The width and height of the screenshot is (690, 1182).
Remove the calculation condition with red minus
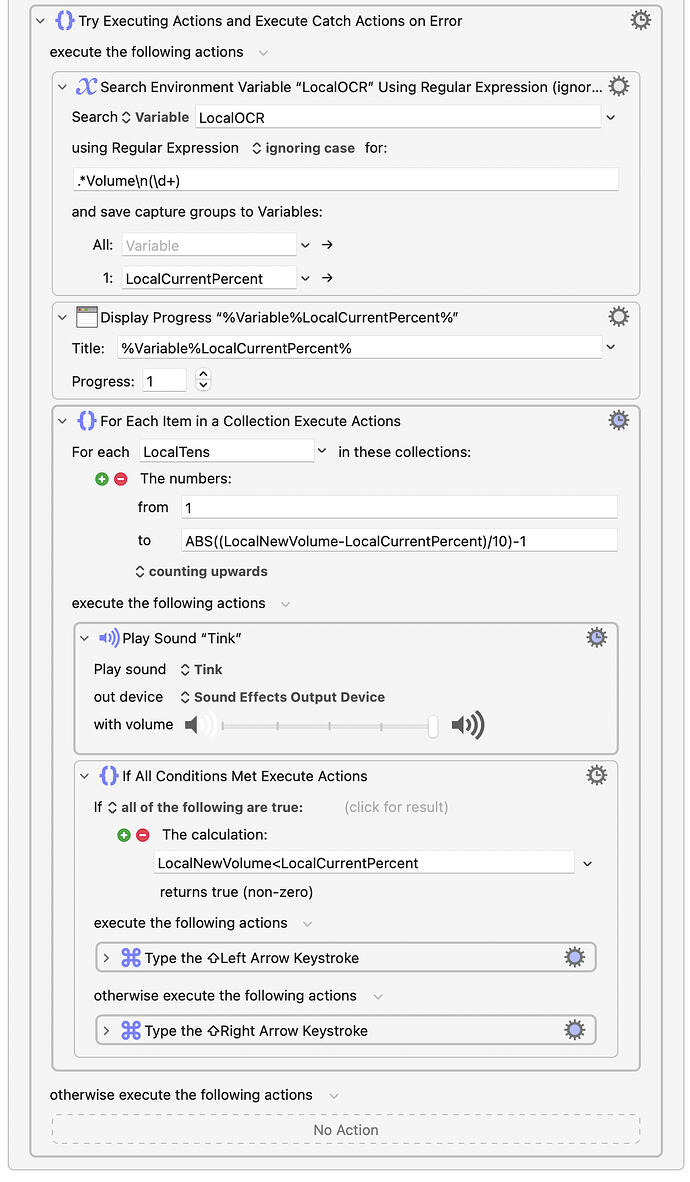pyautogui.click(x=143, y=835)
